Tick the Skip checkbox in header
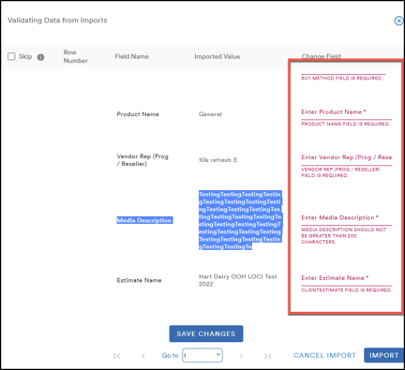Image resolution: width=405 pixels, height=370 pixels. pos(12,56)
